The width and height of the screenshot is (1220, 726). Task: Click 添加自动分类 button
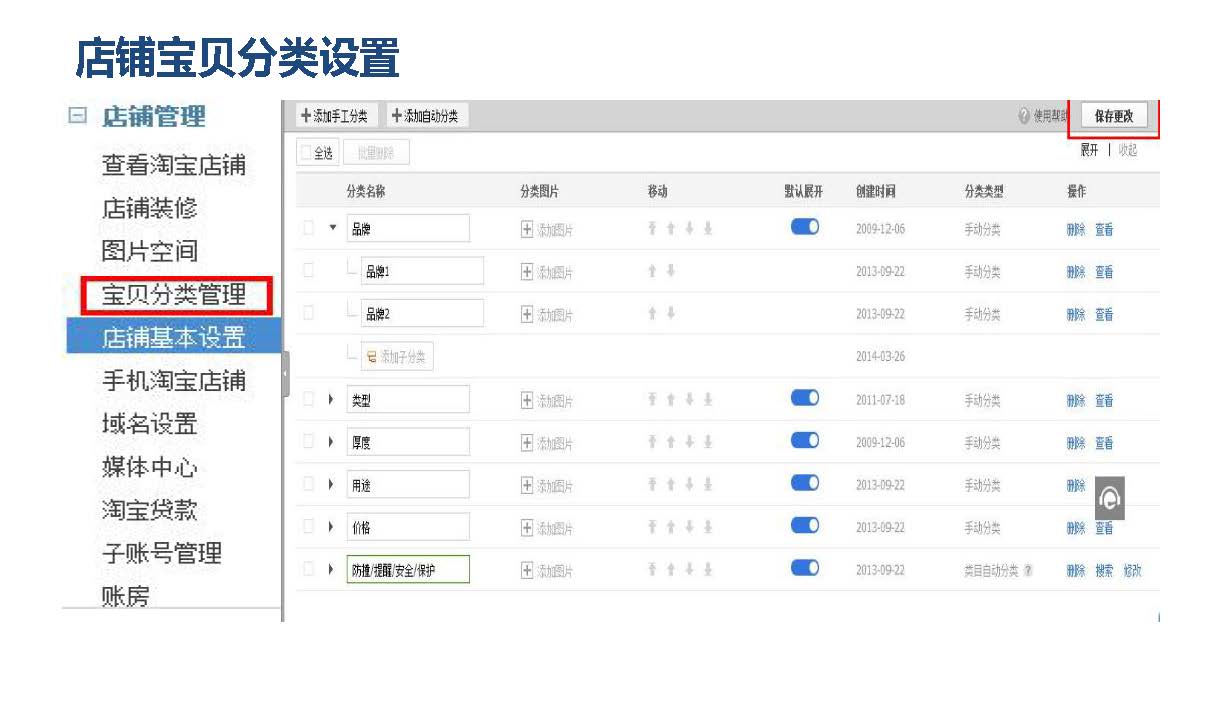426,117
